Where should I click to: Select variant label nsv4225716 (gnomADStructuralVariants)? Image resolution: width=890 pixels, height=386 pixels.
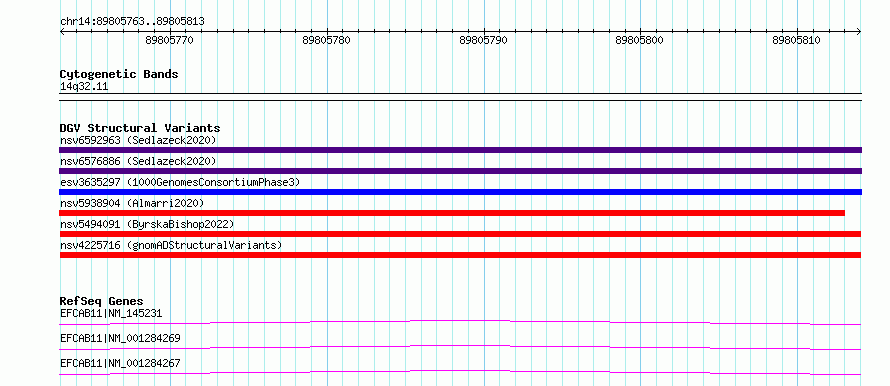171,245
